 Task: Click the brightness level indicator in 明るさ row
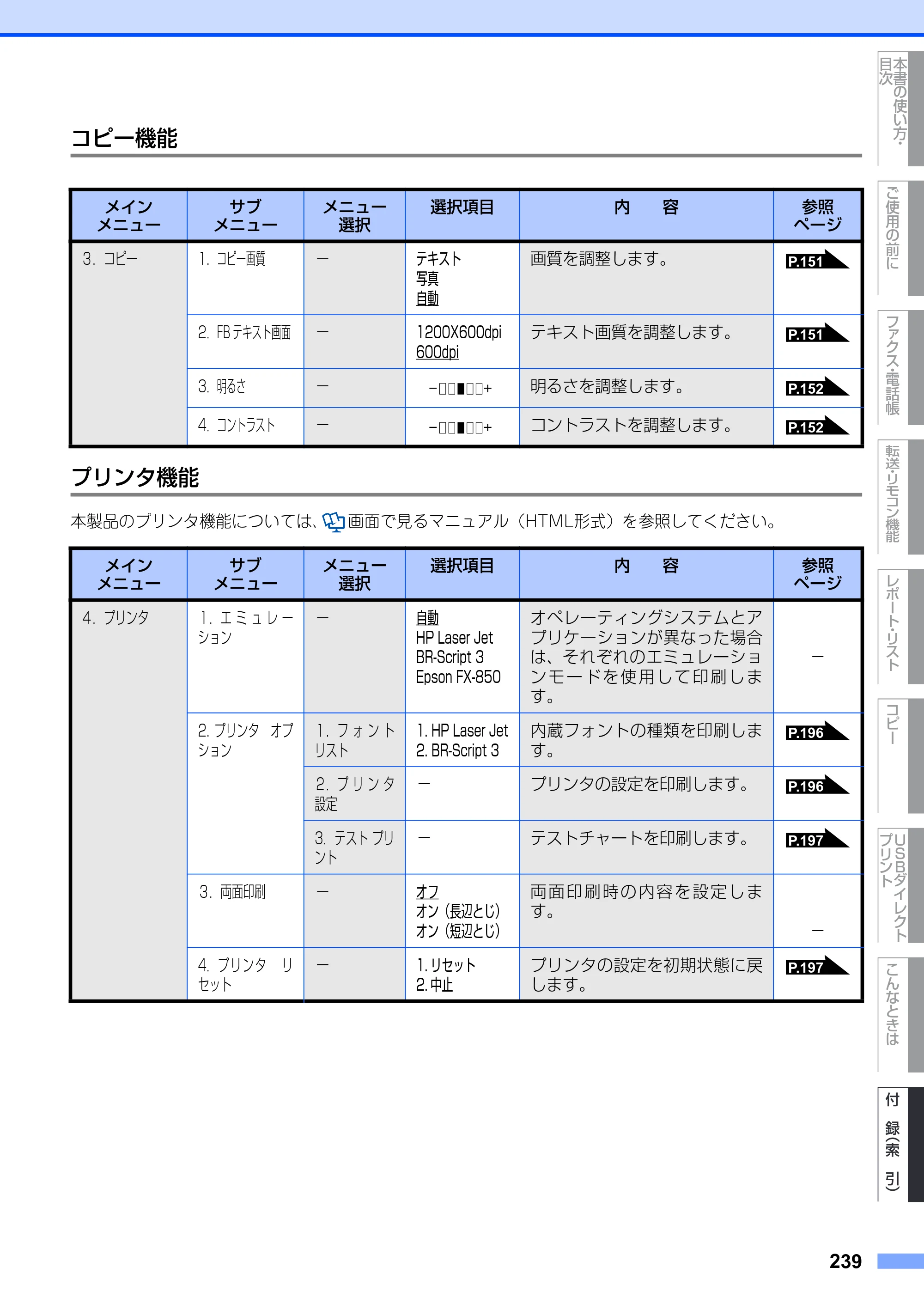tap(460, 389)
